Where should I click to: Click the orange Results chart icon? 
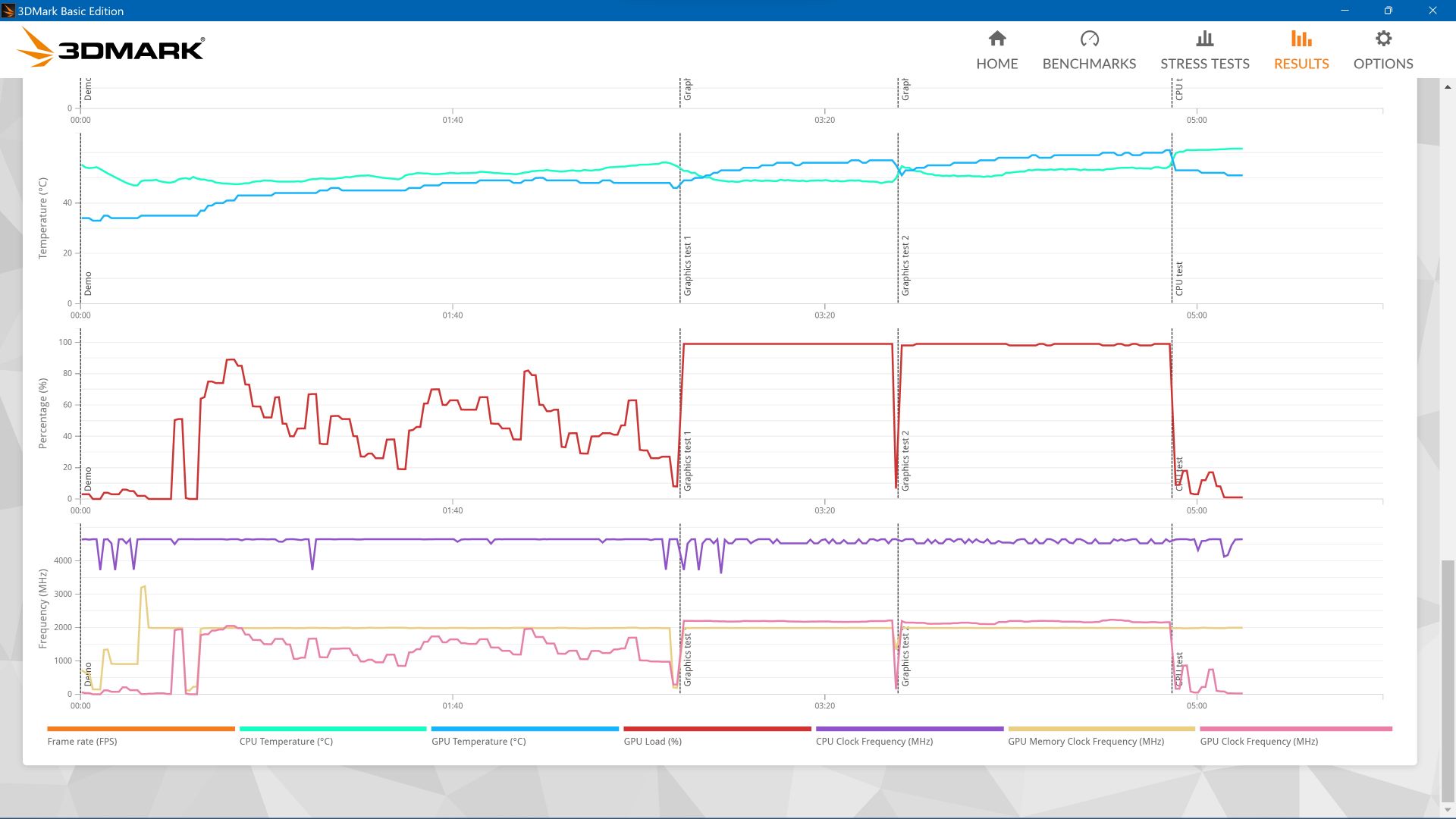pos(1301,39)
